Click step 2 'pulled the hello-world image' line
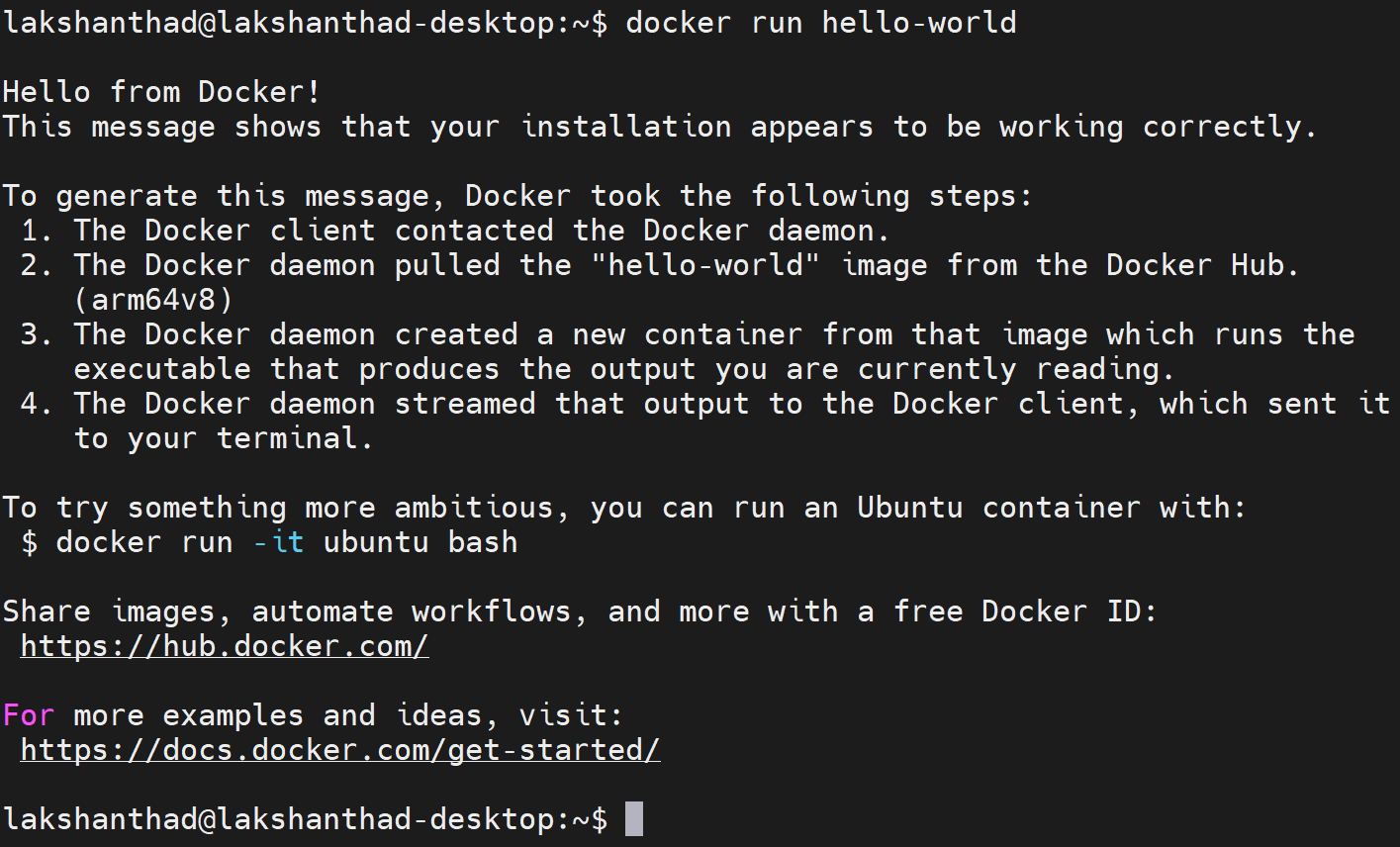The width and height of the screenshot is (1400, 847). click(660, 265)
